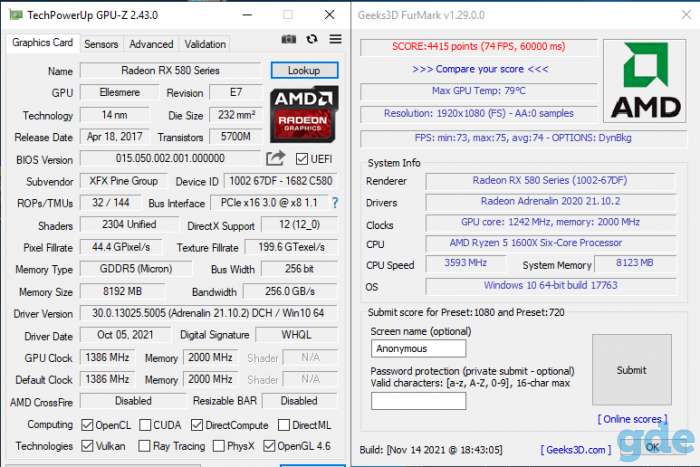Close the GPU-Z window
This screenshot has height=467, width=700.
pos(329,15)
